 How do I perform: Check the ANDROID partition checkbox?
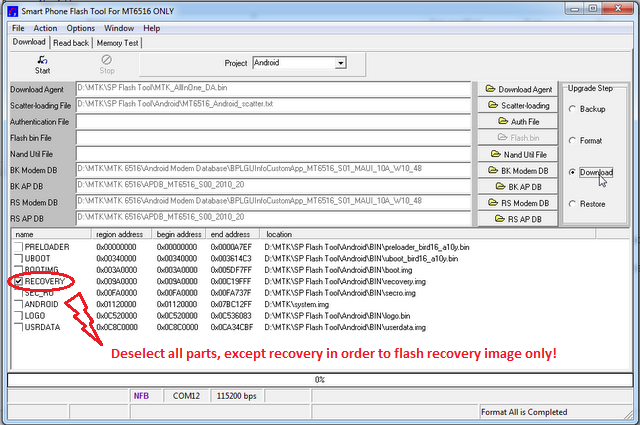pos(18,304)
